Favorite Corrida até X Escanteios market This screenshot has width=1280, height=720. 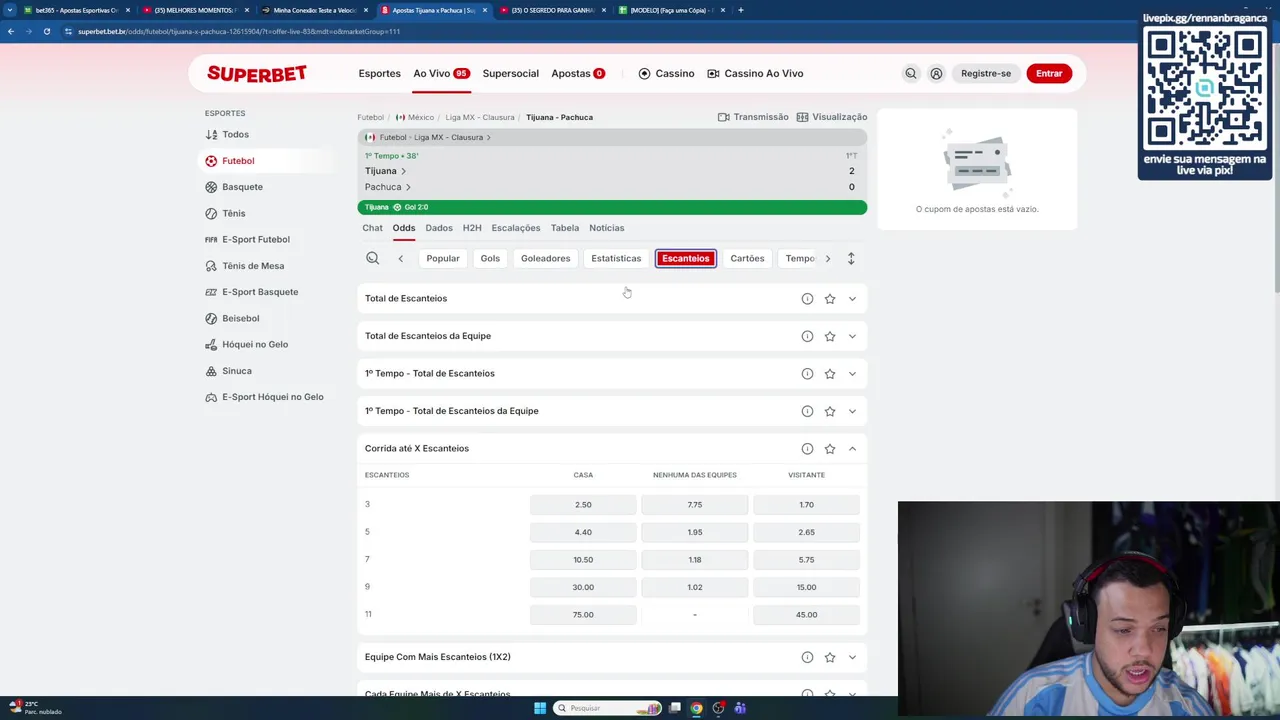coord(830,448)
